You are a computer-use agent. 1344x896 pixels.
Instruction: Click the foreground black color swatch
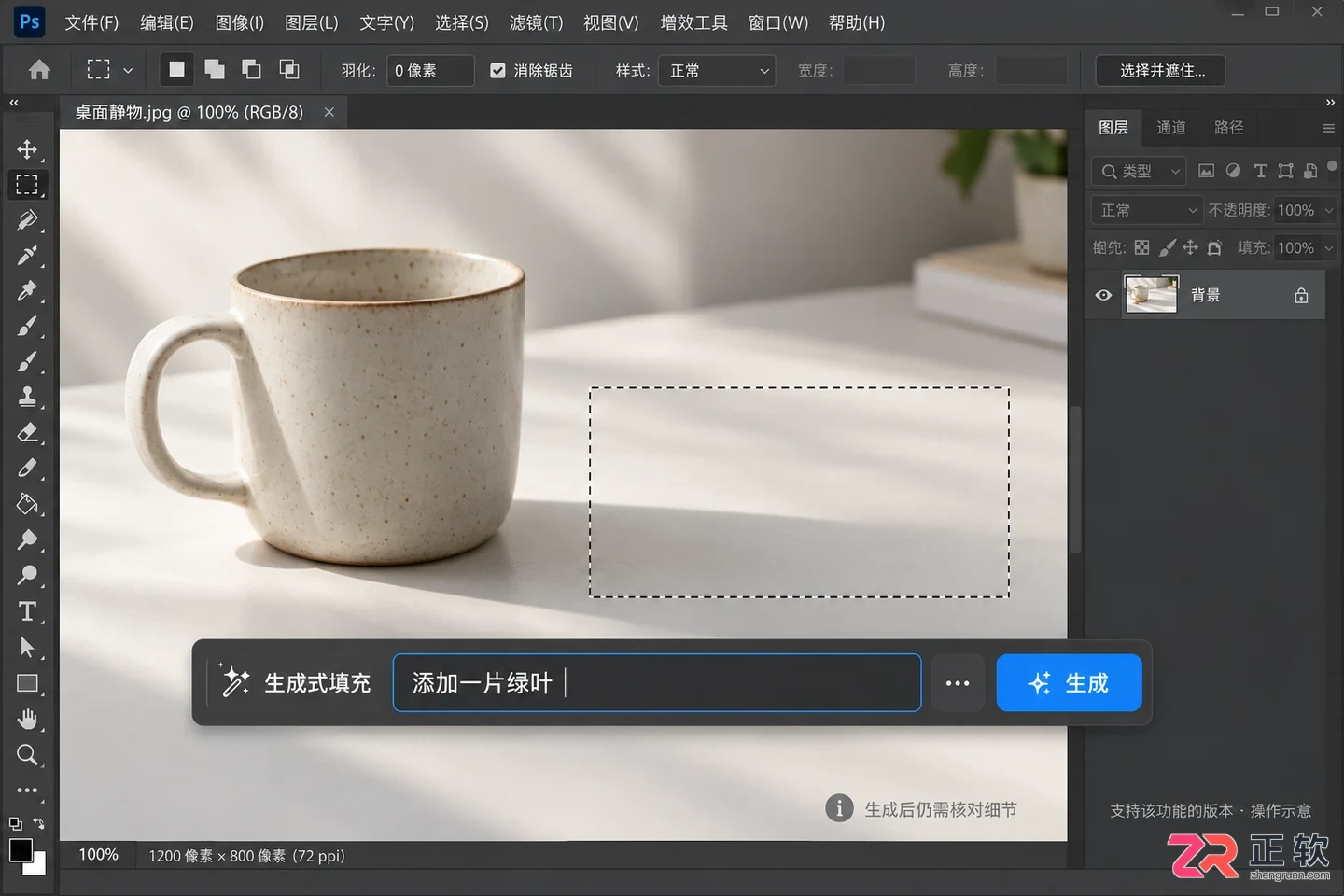(20, 850)
